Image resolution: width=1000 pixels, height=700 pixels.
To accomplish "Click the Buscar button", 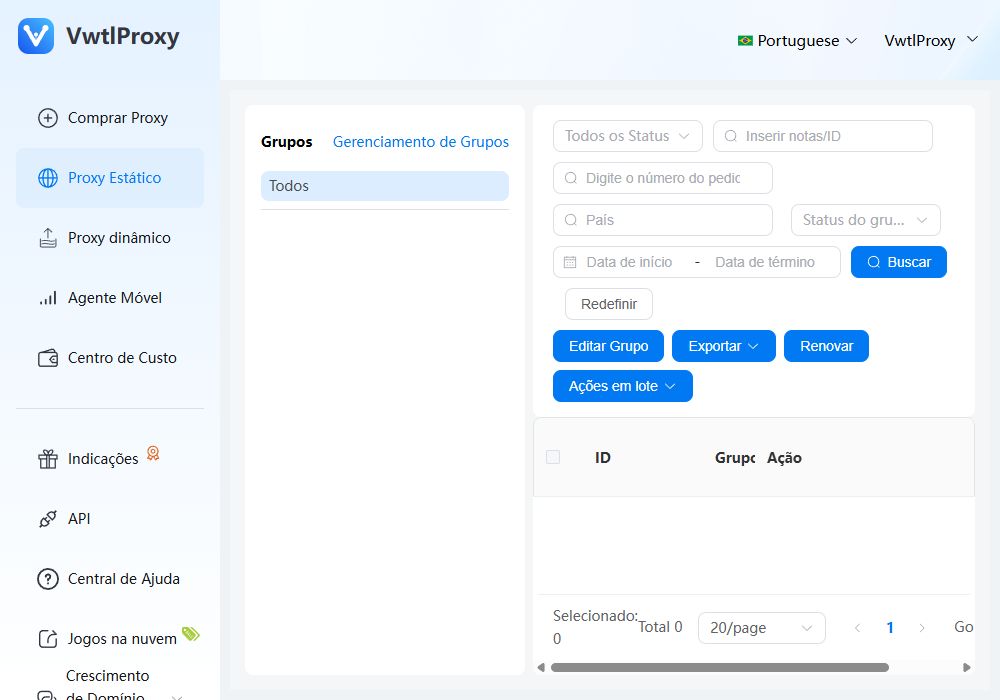I will (899, 262).
